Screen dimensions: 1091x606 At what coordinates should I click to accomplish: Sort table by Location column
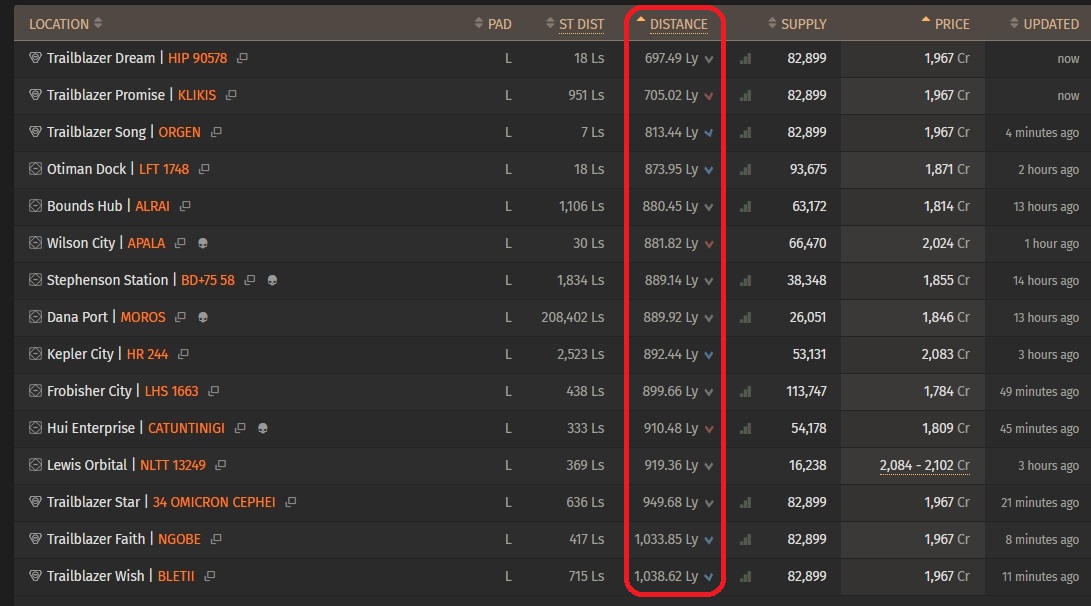(x=65, y=24)
